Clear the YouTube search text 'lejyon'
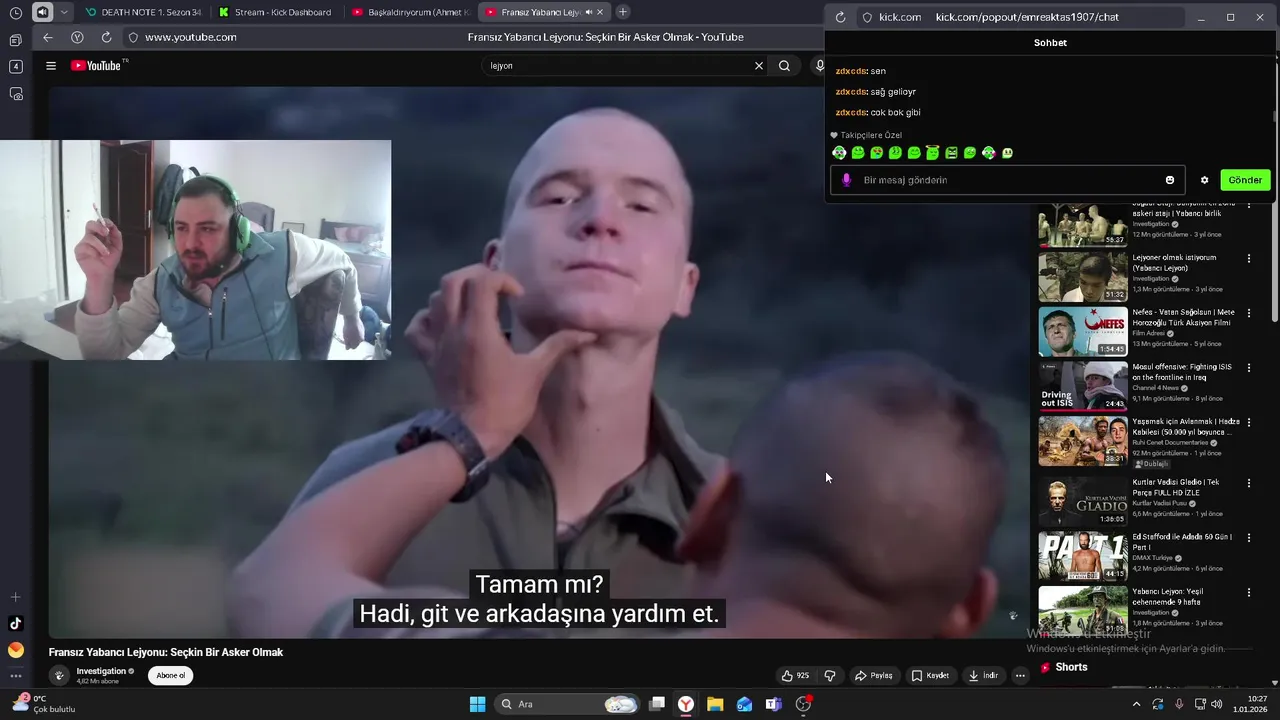This screenshot has height=720, width=1280. tap(758, 66)
